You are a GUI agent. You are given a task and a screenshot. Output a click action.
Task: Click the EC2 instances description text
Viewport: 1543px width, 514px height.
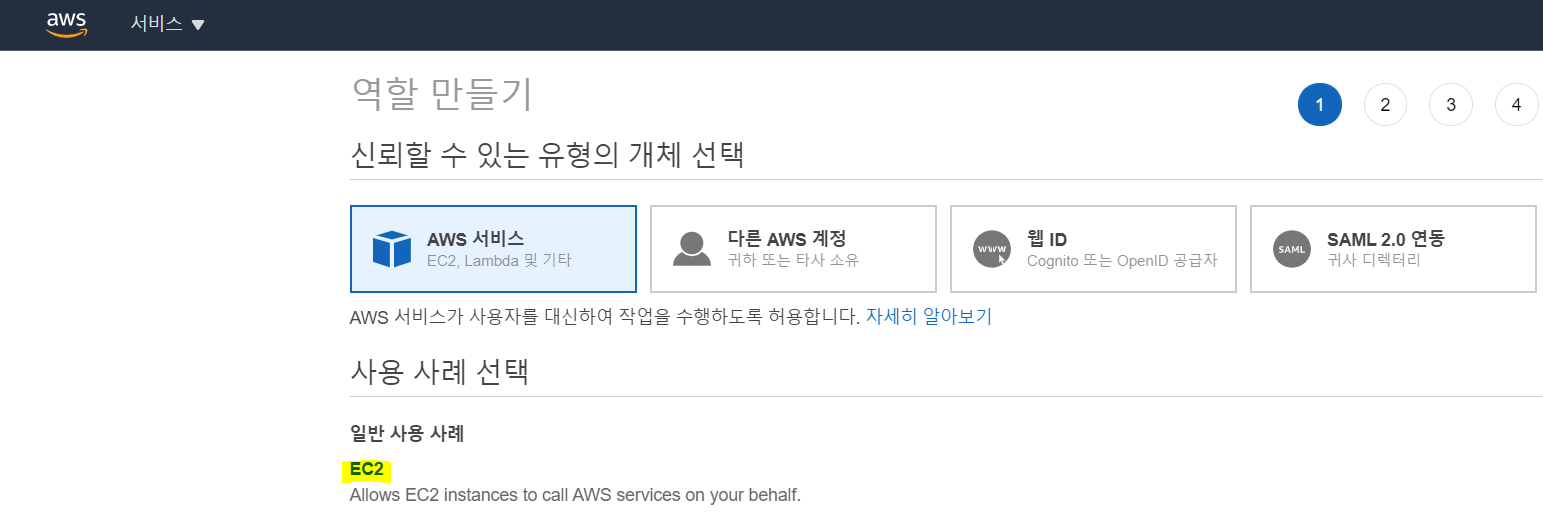coord(575,495)
